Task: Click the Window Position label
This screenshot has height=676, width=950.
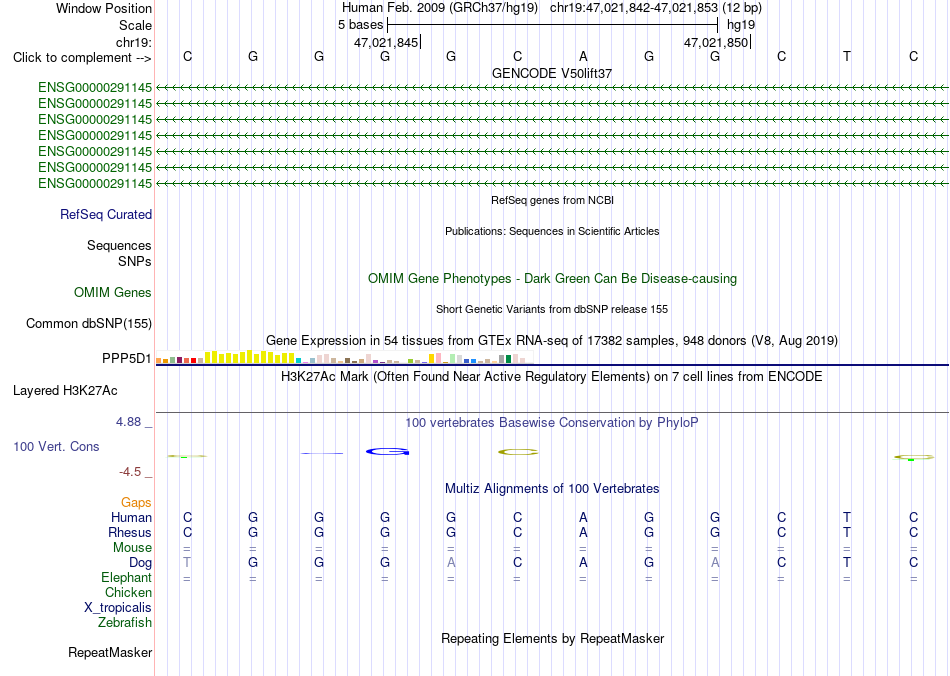Action: (104, 8)
